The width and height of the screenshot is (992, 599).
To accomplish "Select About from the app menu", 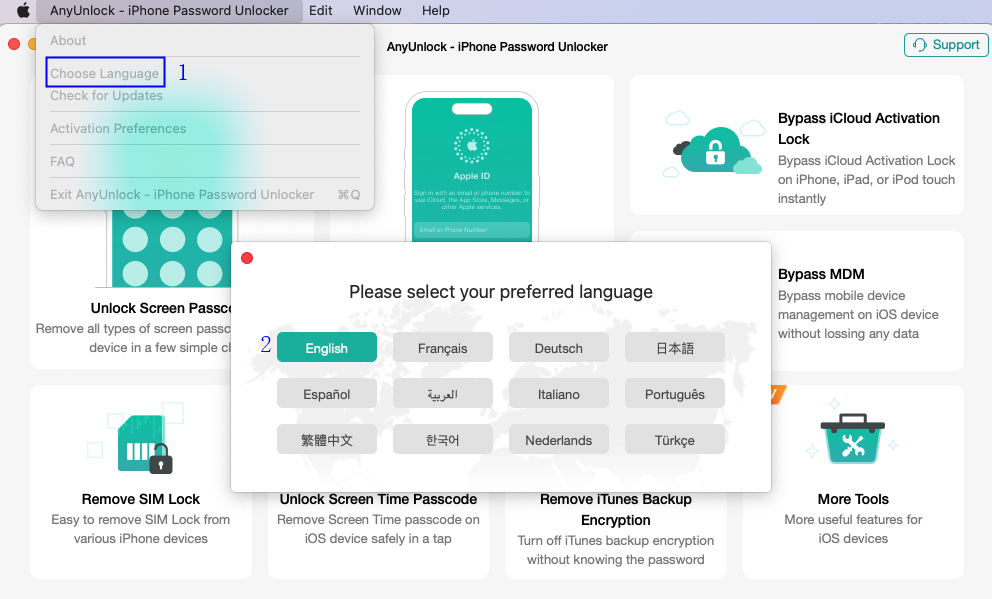I will click(x=68, y=40).
